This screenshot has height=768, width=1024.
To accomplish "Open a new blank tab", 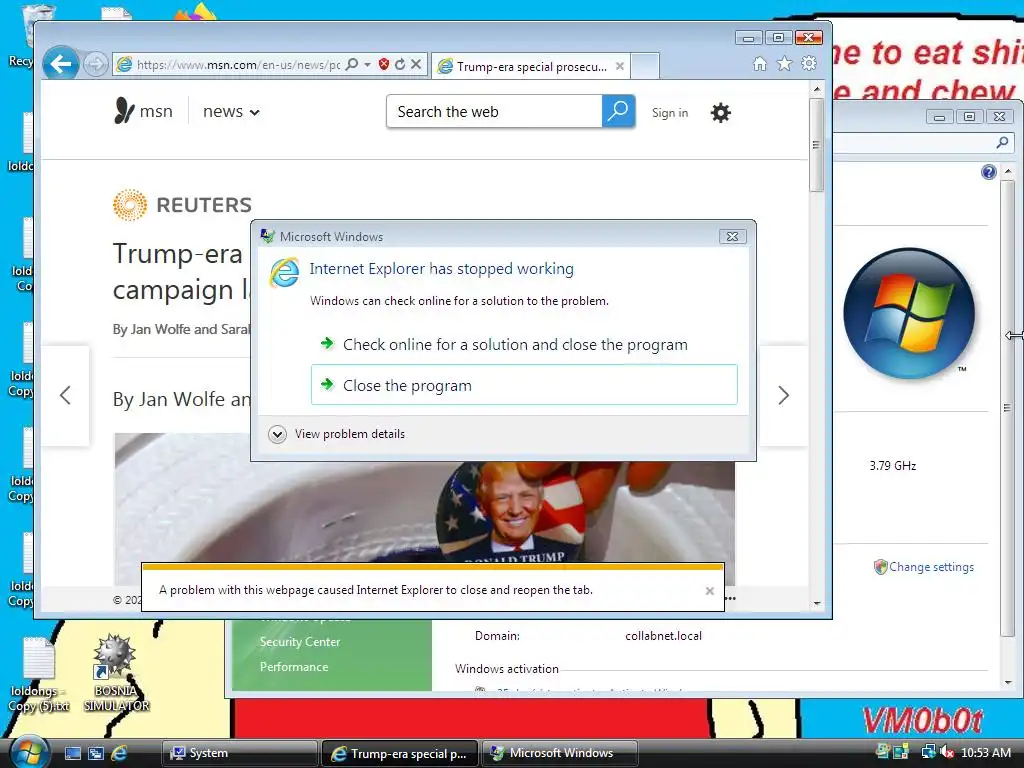I will point(645,66).
